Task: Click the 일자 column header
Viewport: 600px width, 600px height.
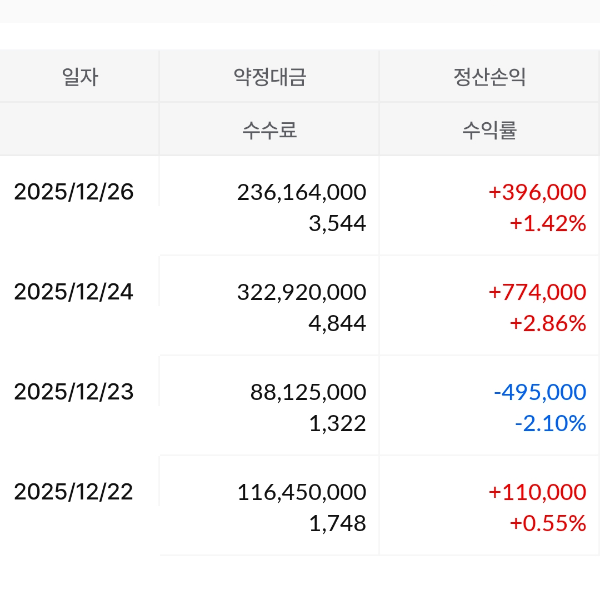Action: pyautogui.click(x=79, y=77)
